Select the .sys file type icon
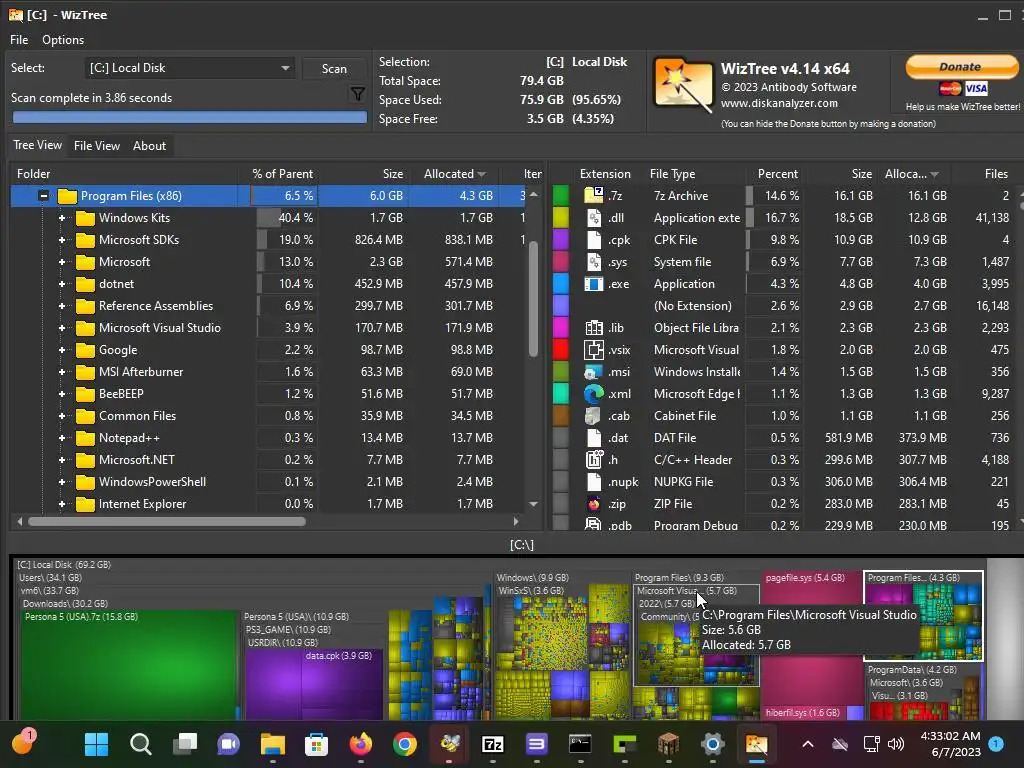 click(594, 262)
